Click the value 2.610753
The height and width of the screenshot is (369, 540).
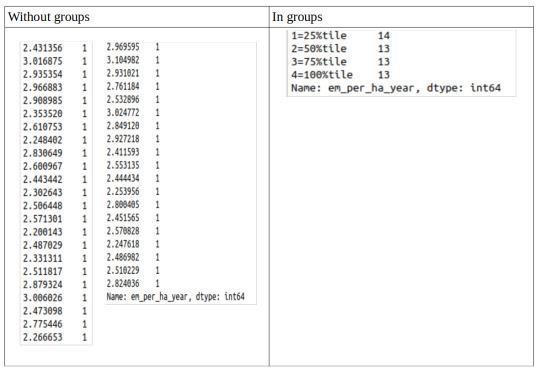(x=43, y=126)
